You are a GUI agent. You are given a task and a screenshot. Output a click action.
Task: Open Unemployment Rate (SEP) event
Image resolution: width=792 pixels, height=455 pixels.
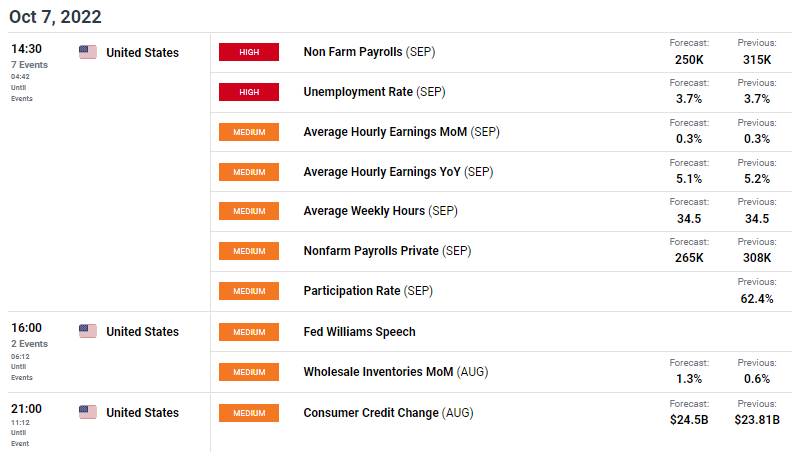pyautogui.click(x=374, y=92)
